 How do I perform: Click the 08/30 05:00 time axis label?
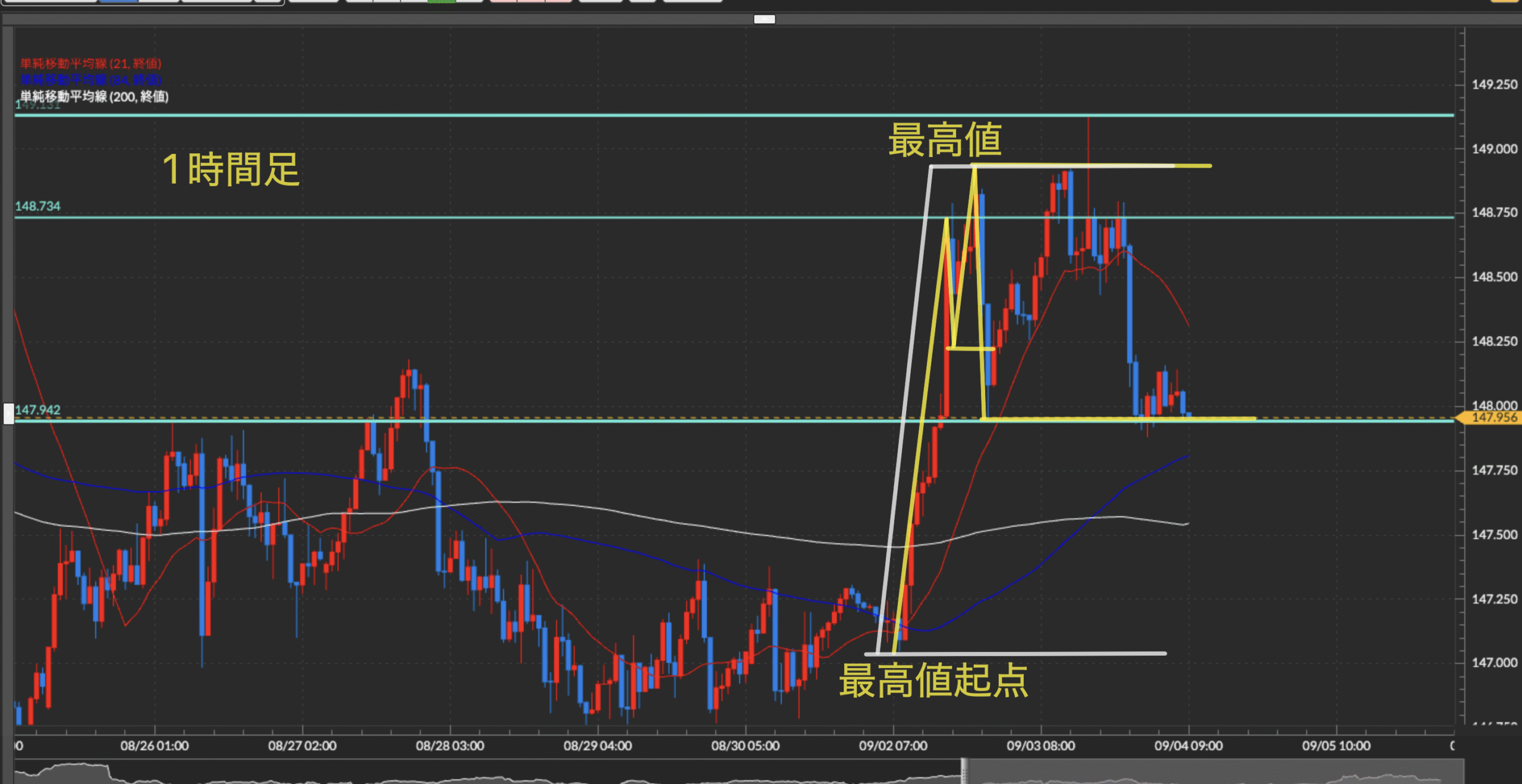[746, 746]
